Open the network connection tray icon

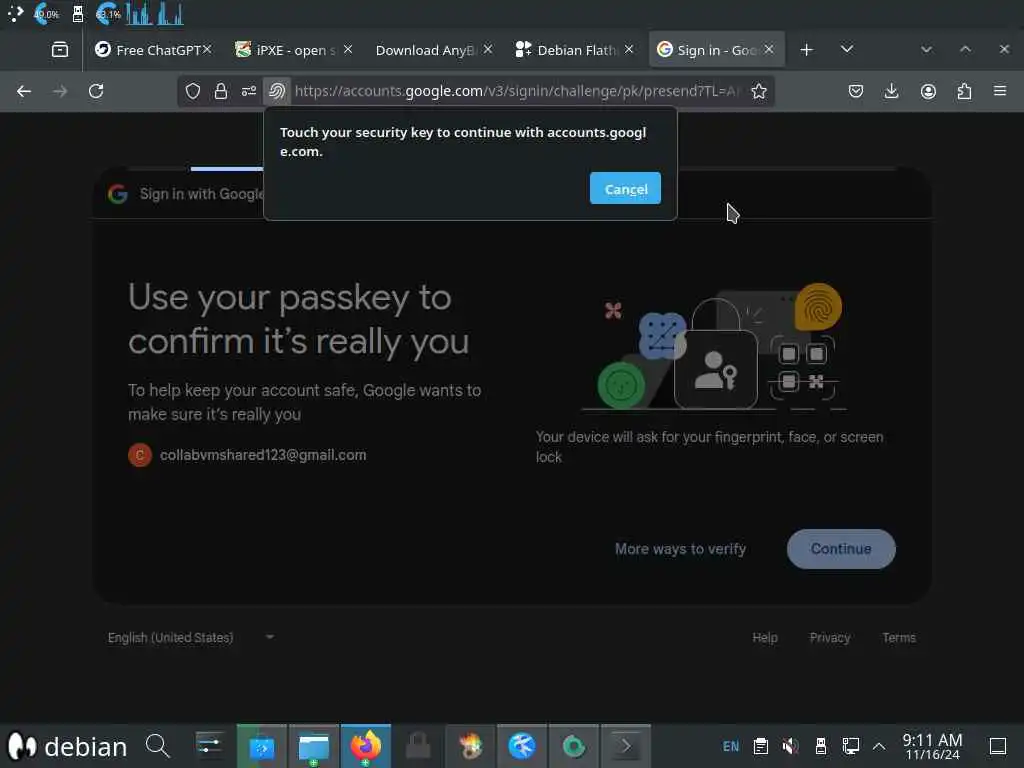pyautogui.click(x=850, y=746)
